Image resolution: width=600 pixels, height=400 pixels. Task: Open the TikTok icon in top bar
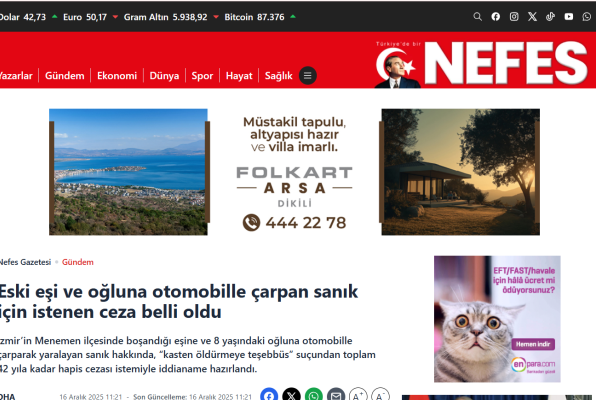coord(550,16)
